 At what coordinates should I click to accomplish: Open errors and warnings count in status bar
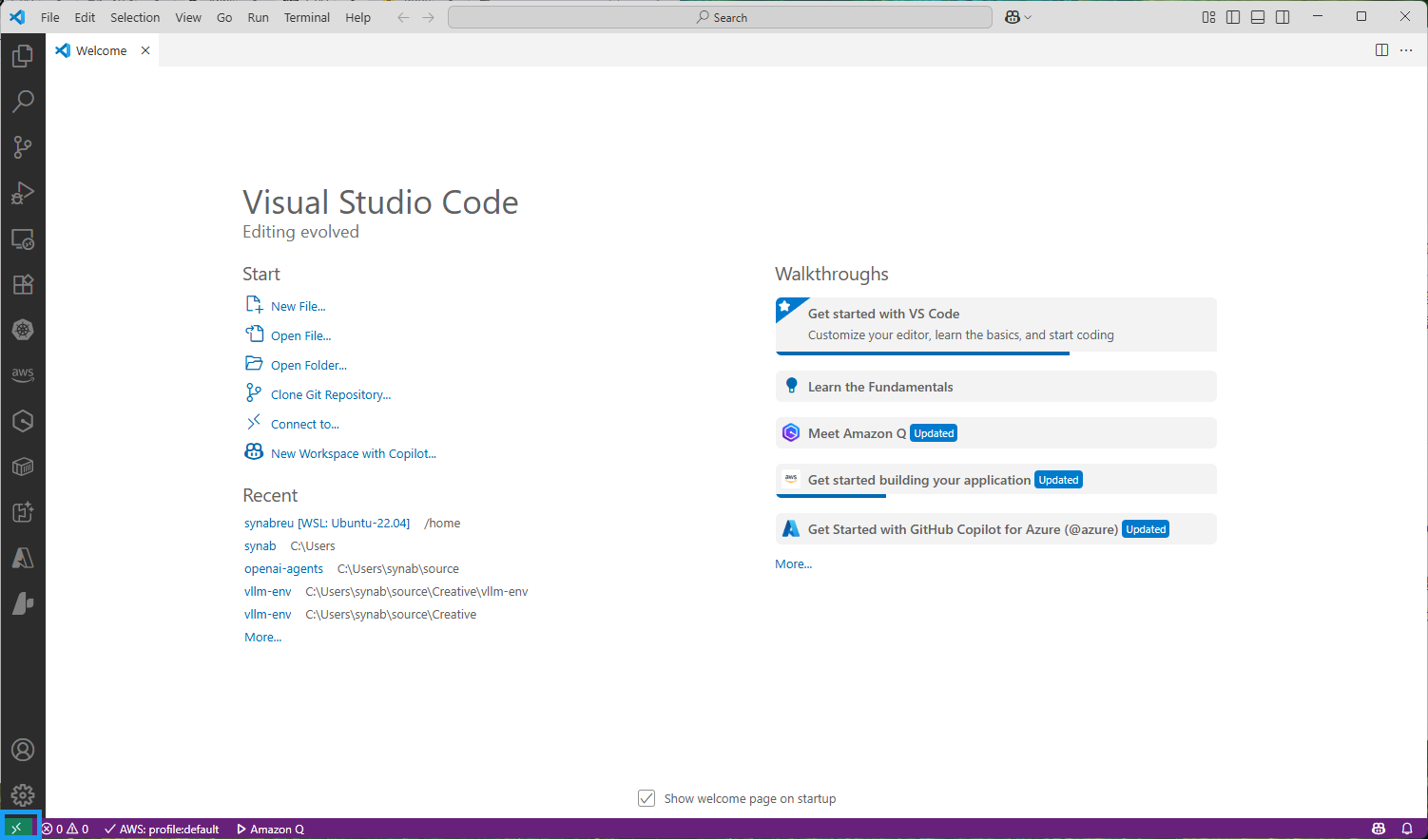(65, 829)
